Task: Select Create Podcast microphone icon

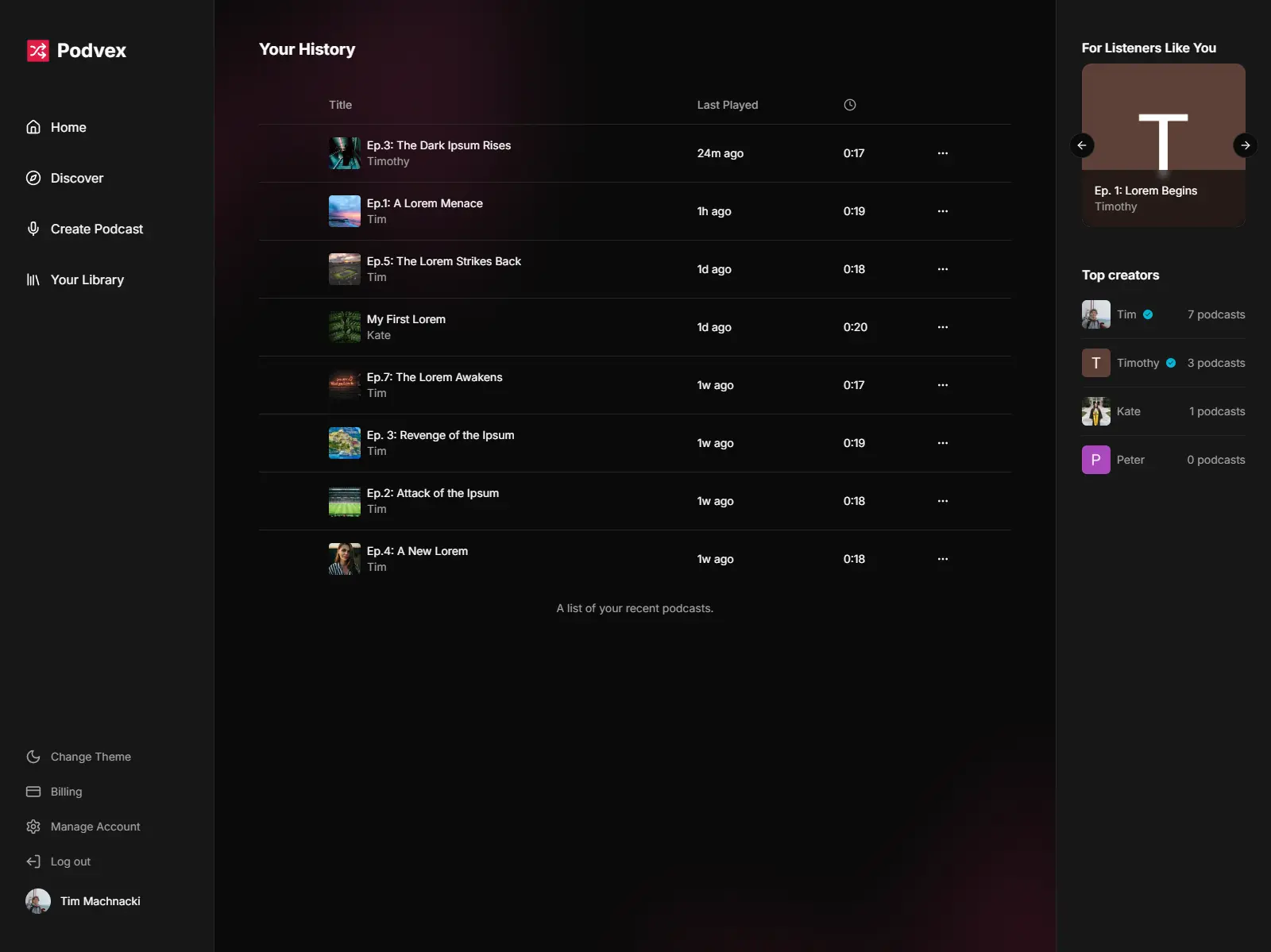Action: click(x=33, y=229)
